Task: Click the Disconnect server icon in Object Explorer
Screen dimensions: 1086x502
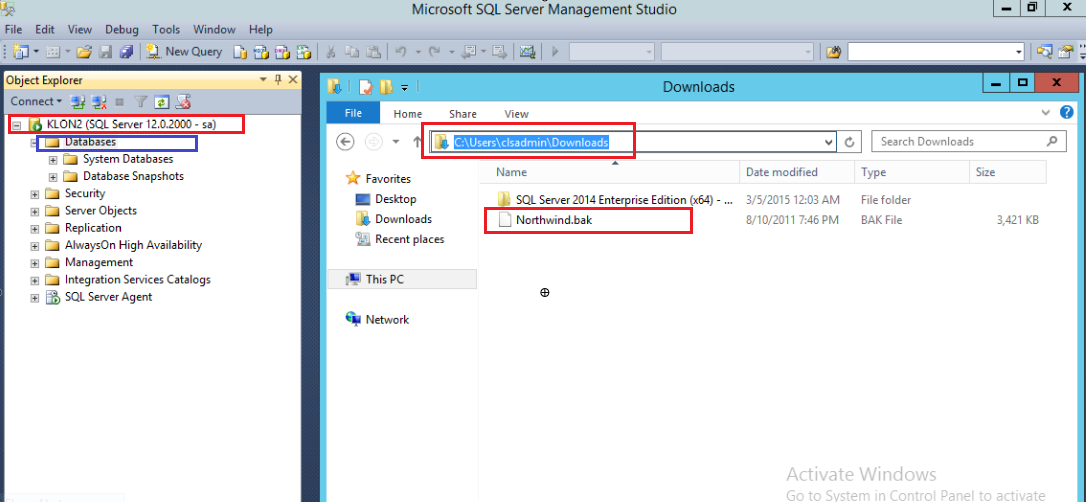Action: pos(99,101)
